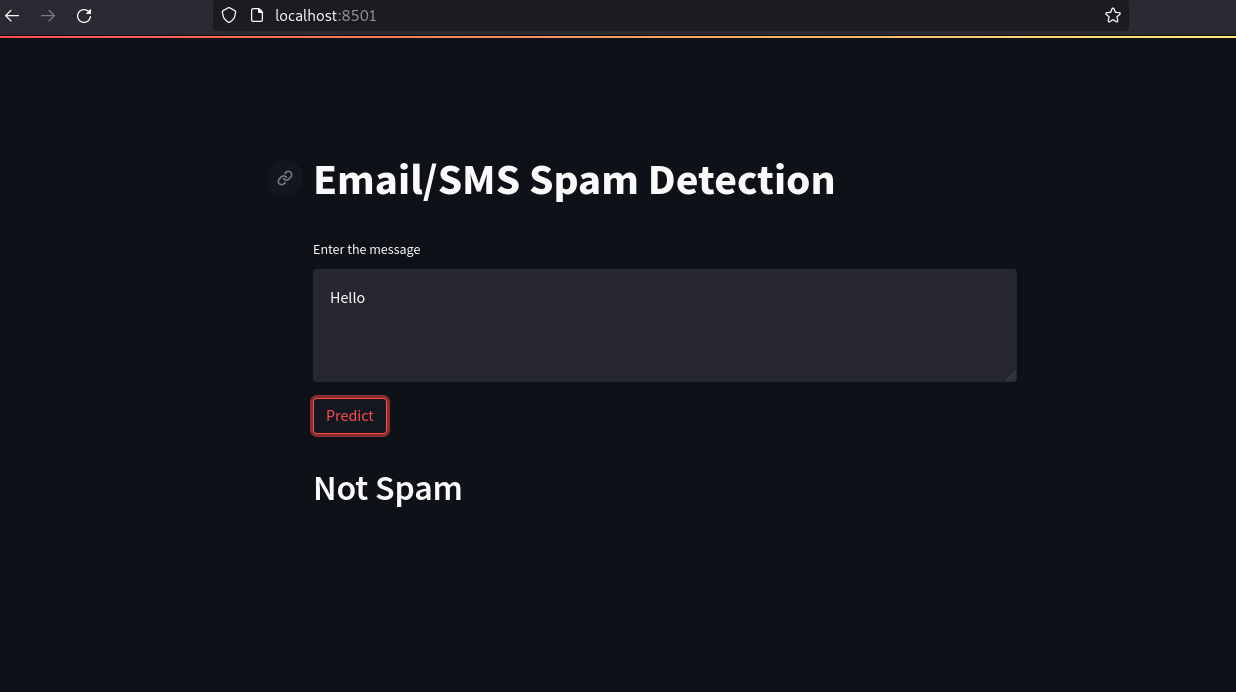The height and width of the screenshot is (692, 1236).
Task: Click the localhost text in the URL
Action: [306, 15]
